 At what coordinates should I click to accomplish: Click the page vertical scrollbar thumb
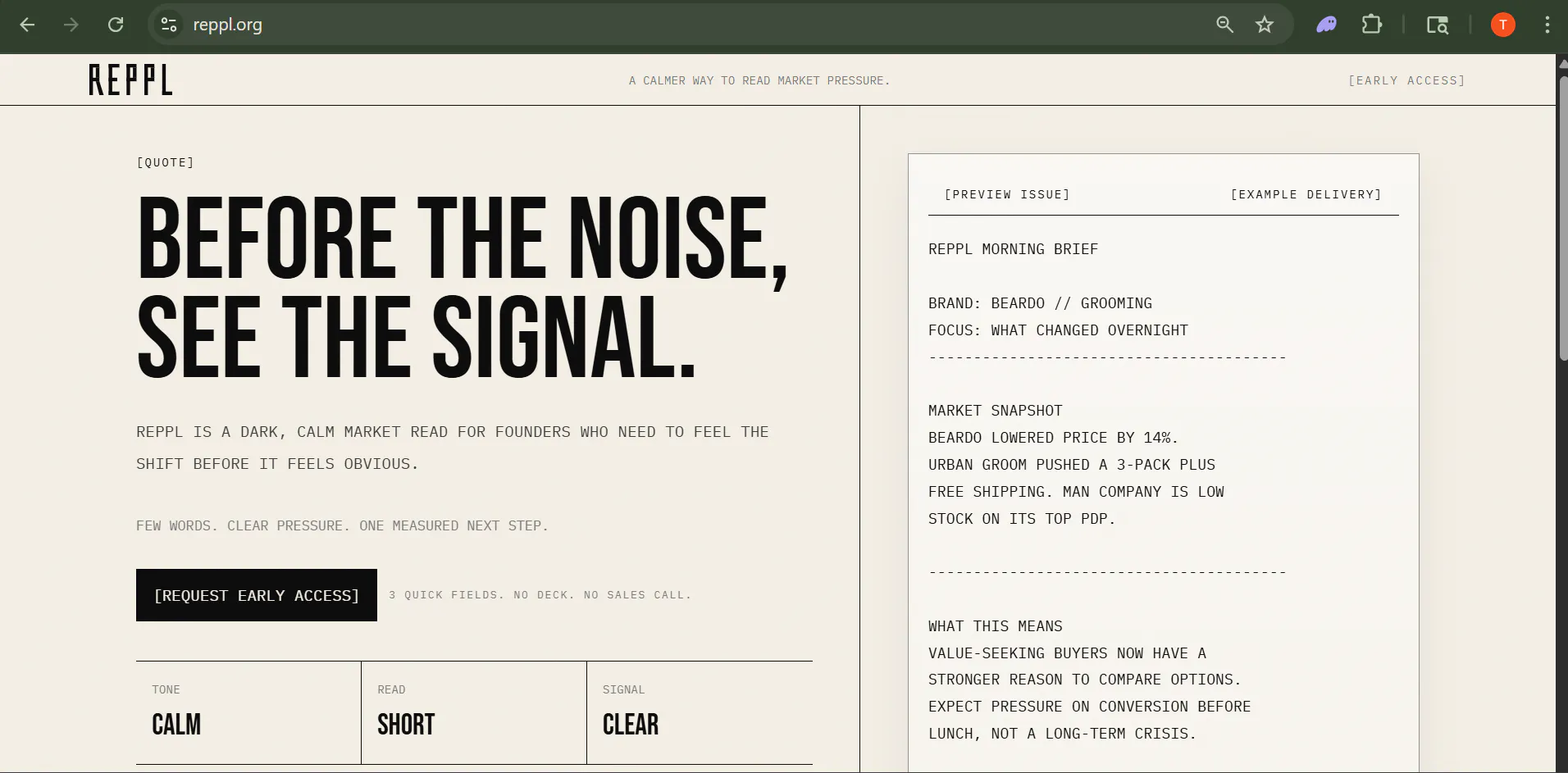click(x=1562, y=220)
